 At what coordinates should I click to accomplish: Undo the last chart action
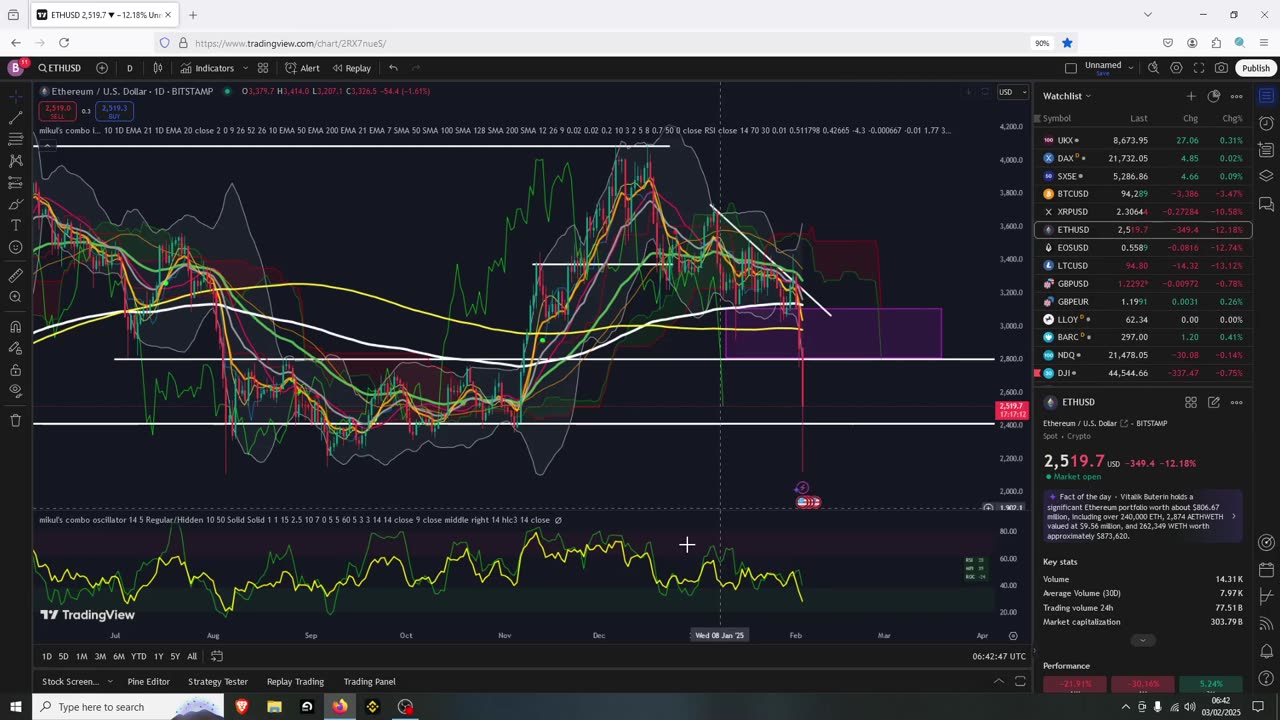point(393,68)
